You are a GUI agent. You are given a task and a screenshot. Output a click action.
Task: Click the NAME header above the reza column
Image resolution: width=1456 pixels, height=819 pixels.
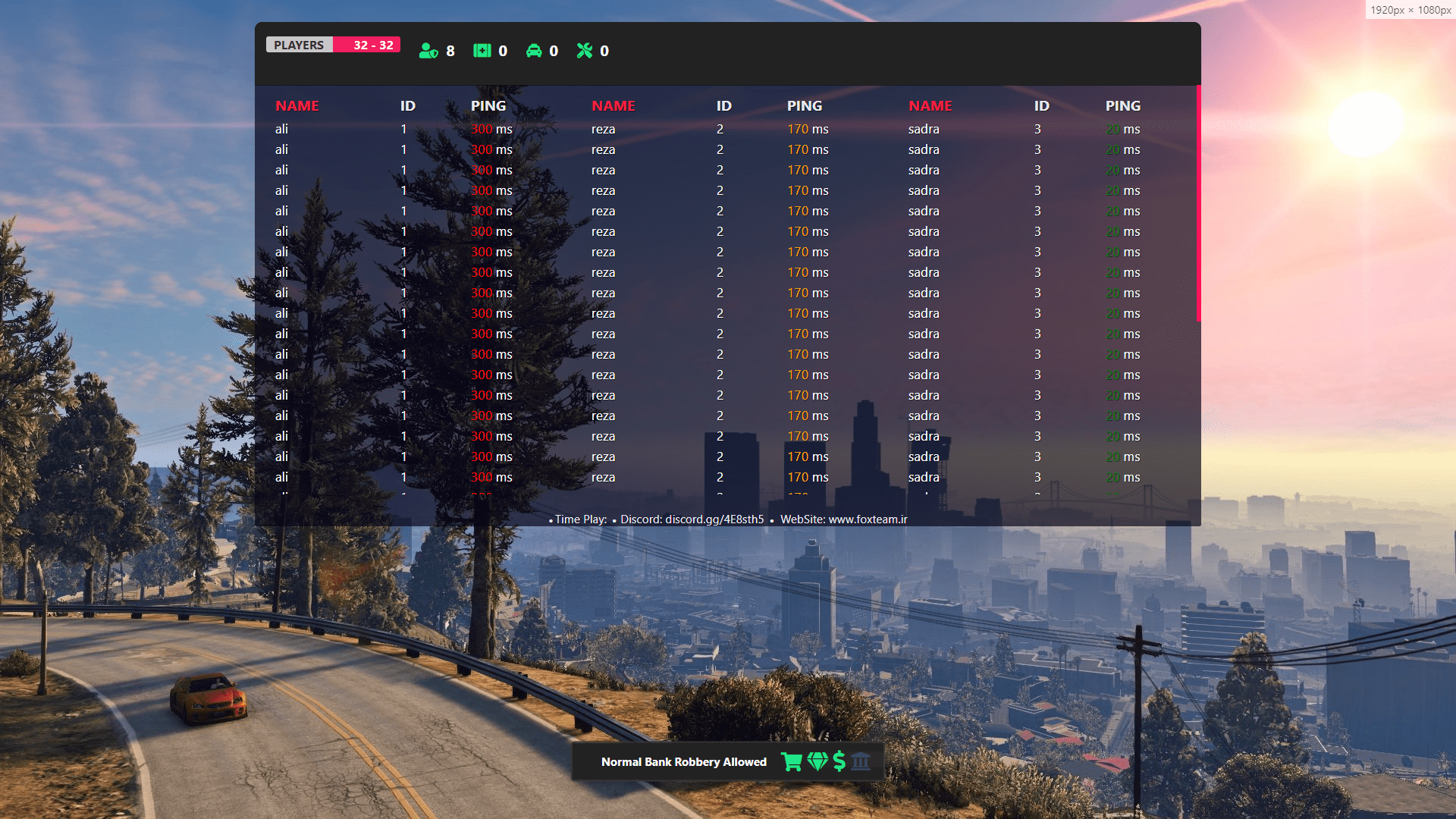[x=613, y=106]
